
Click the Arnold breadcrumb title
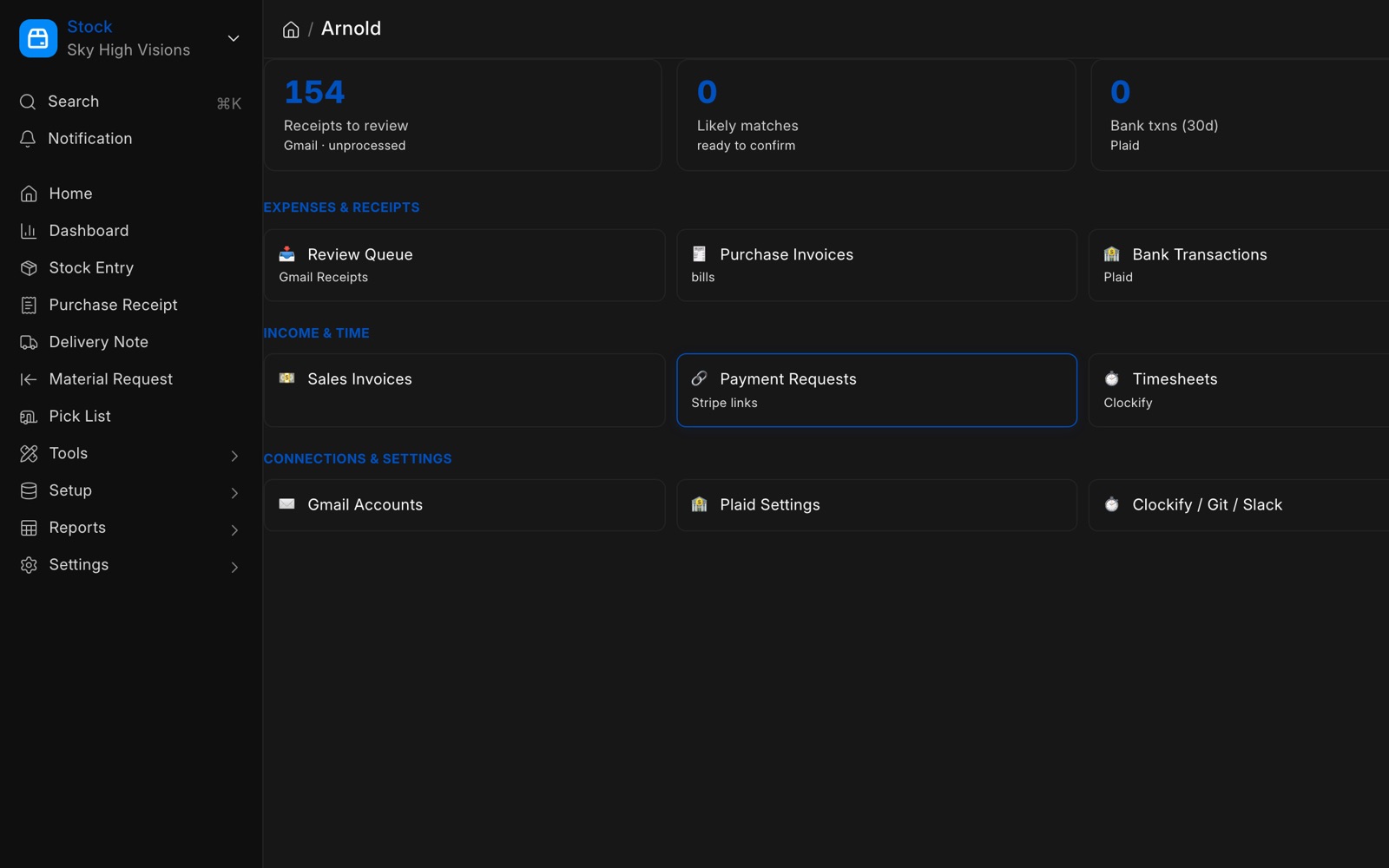point(351,29)
